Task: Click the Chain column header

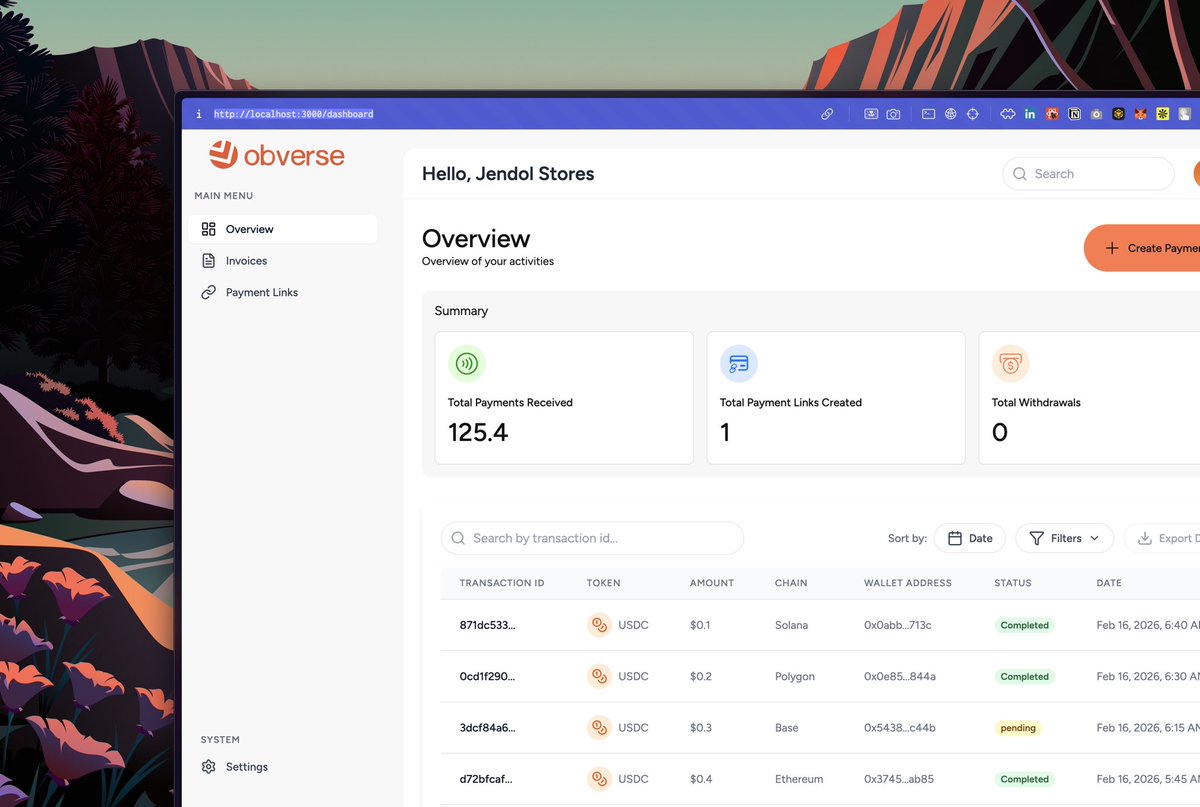Action: [791, 583]
